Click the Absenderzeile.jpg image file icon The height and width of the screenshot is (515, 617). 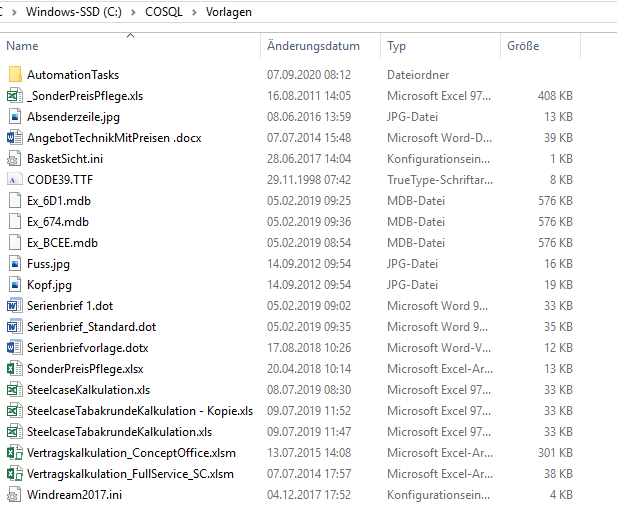click(14, 117)
